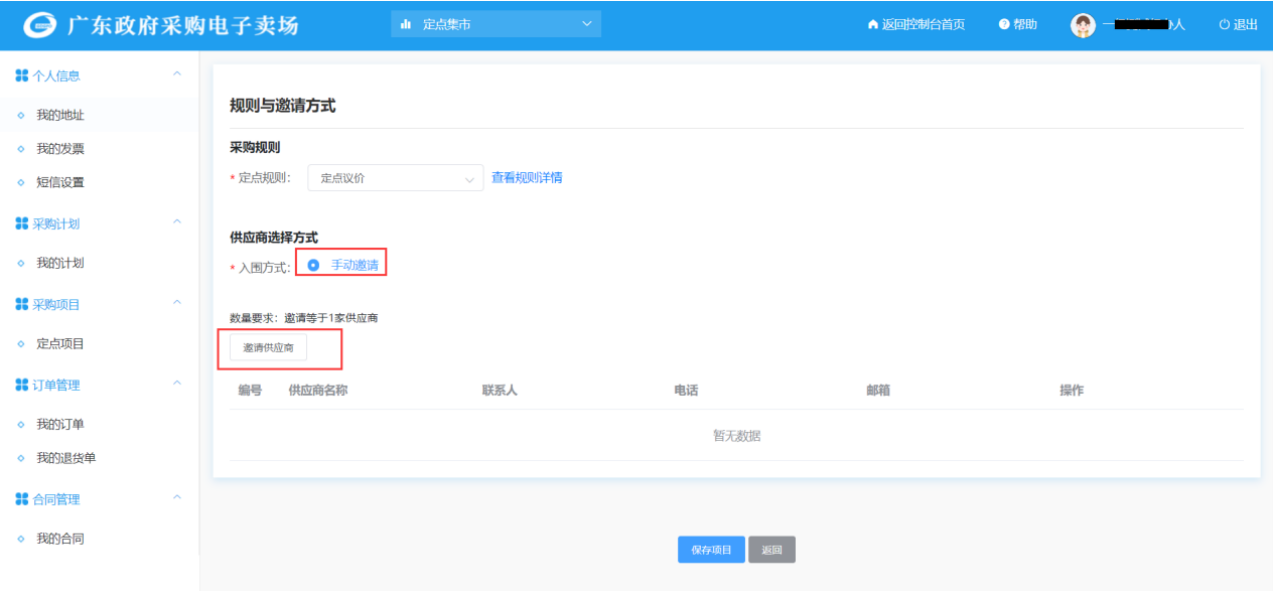
Task: Open 我的订单 in the sidebar
Action: click(x=60, y=424)
